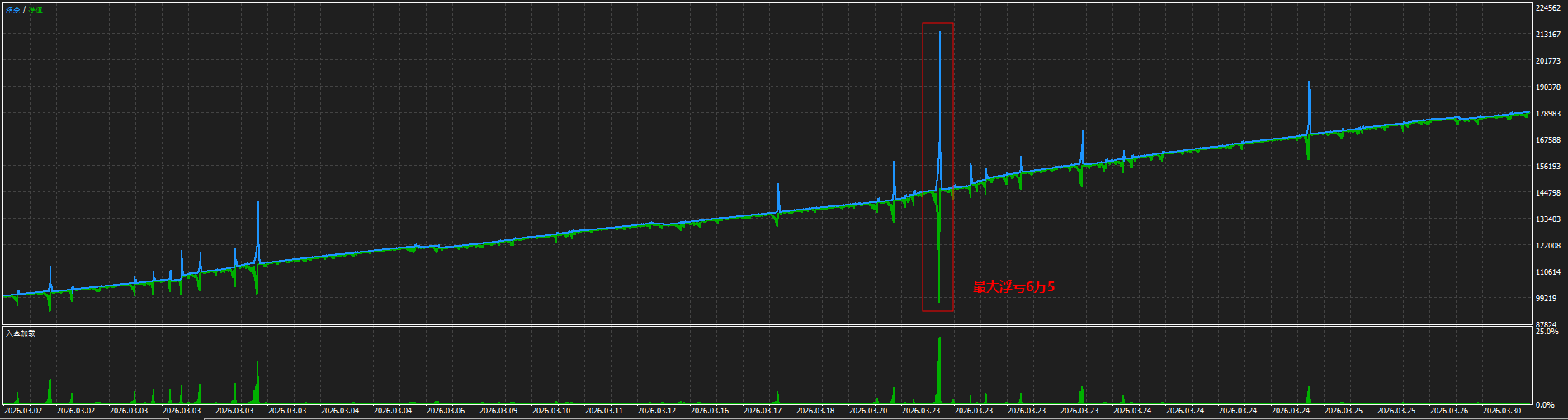This screenshot has width=1568, height=420.
Task: Click the green 净值 equity legend label
Action: [x=35, y=10]
